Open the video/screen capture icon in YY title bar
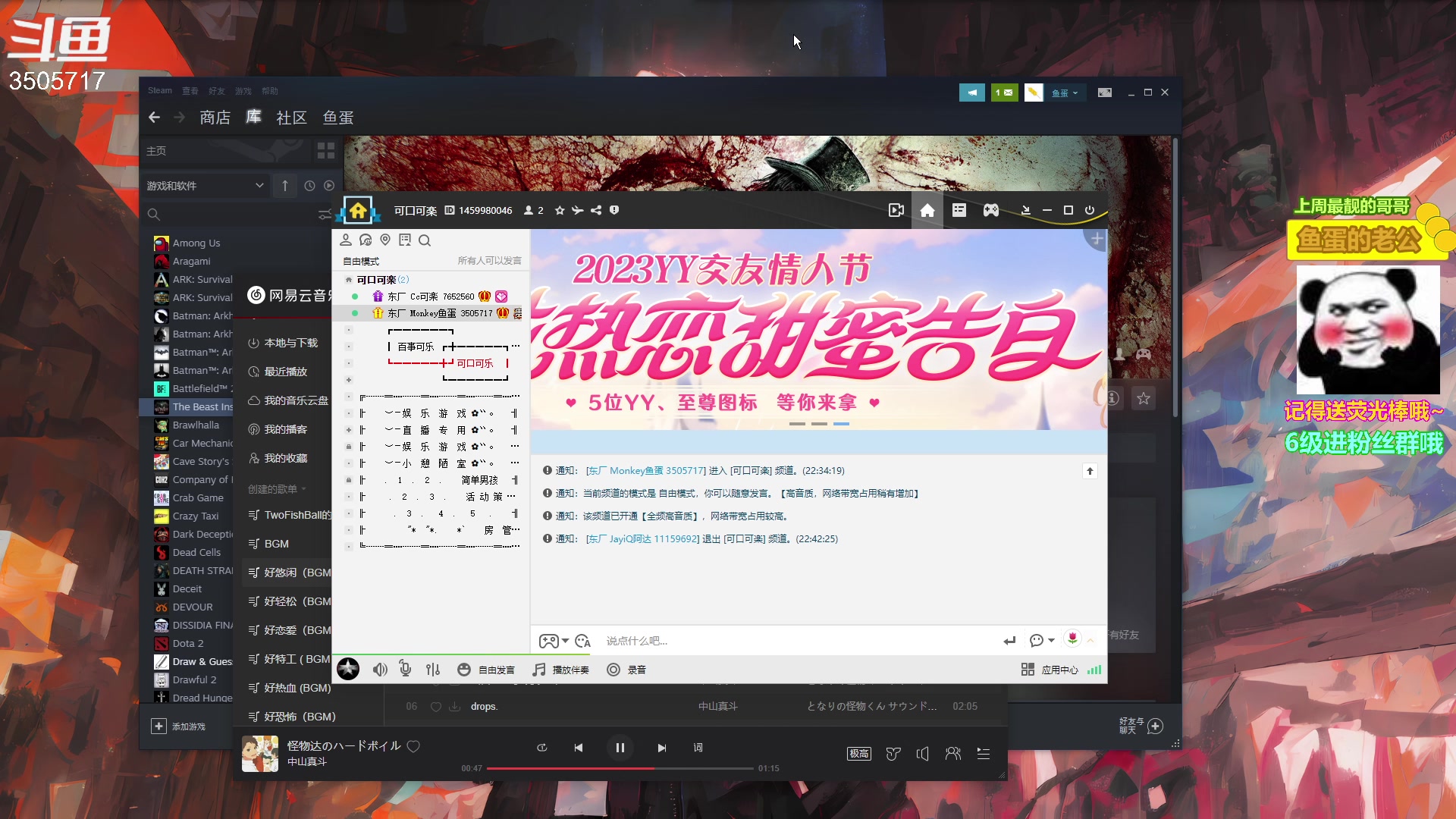This screenshot has width=1456, height=819. click(896, 210)
